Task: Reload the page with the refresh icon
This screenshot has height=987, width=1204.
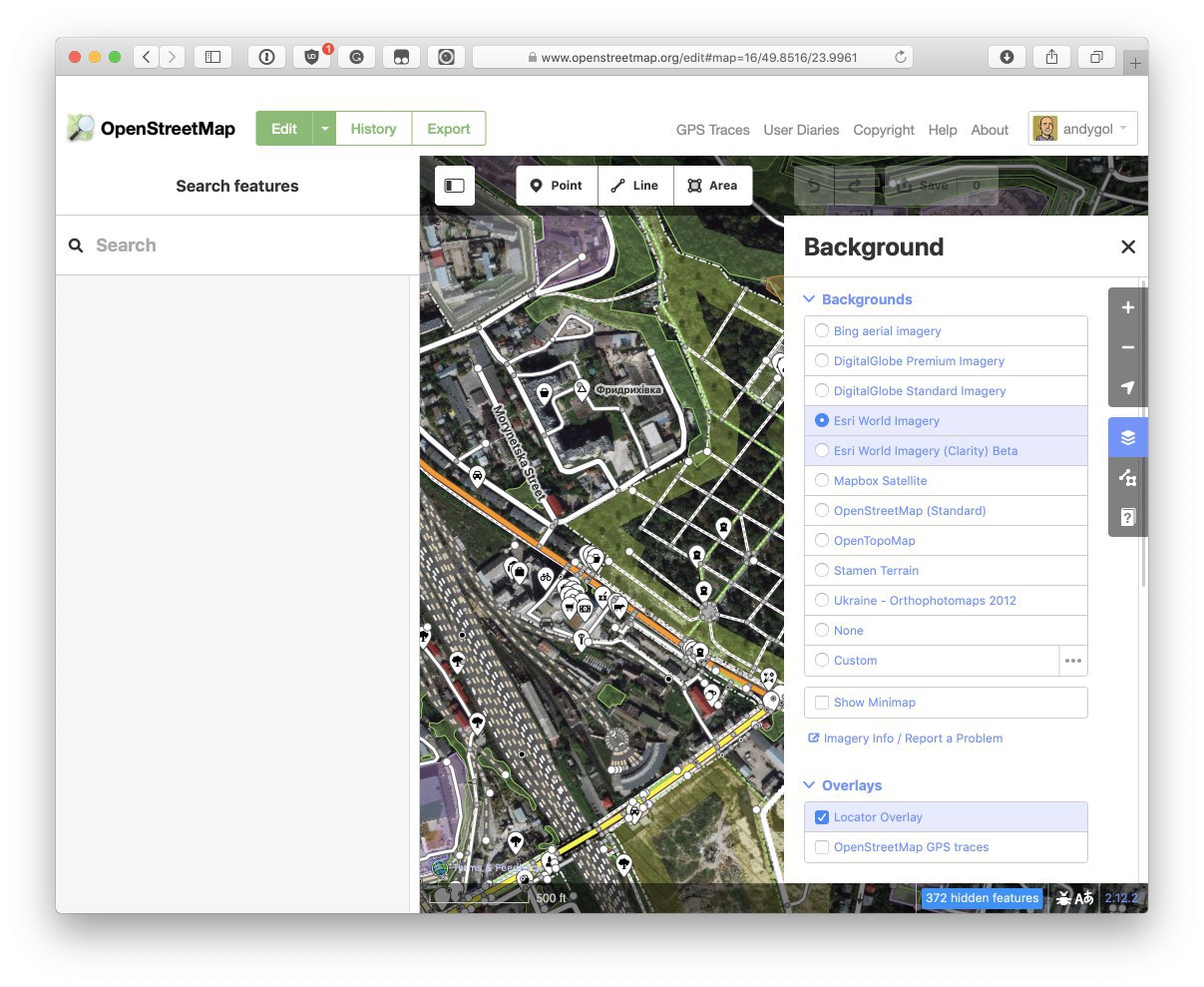Action: [900, 57]
